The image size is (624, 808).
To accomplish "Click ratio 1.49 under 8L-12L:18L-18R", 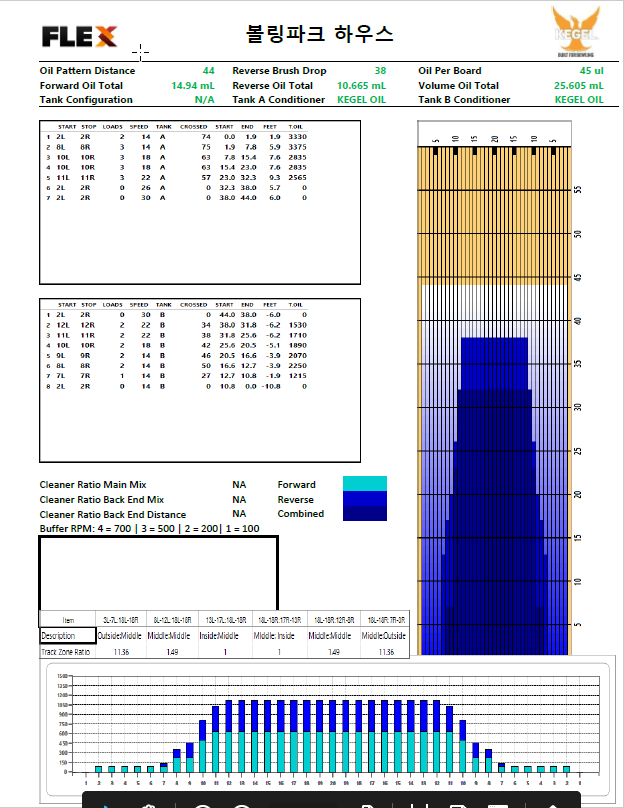I will pos(172,652).
